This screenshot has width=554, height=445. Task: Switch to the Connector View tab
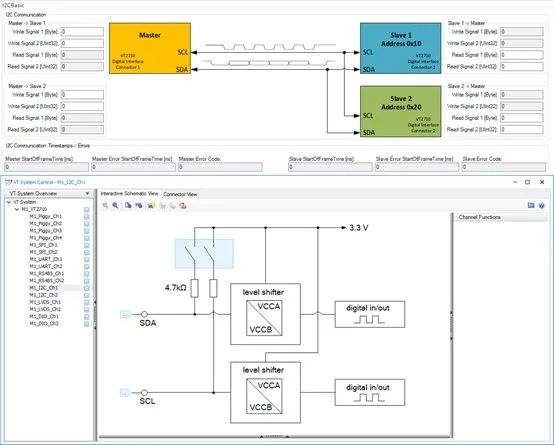pyautogui.click(x=180, y=194)
